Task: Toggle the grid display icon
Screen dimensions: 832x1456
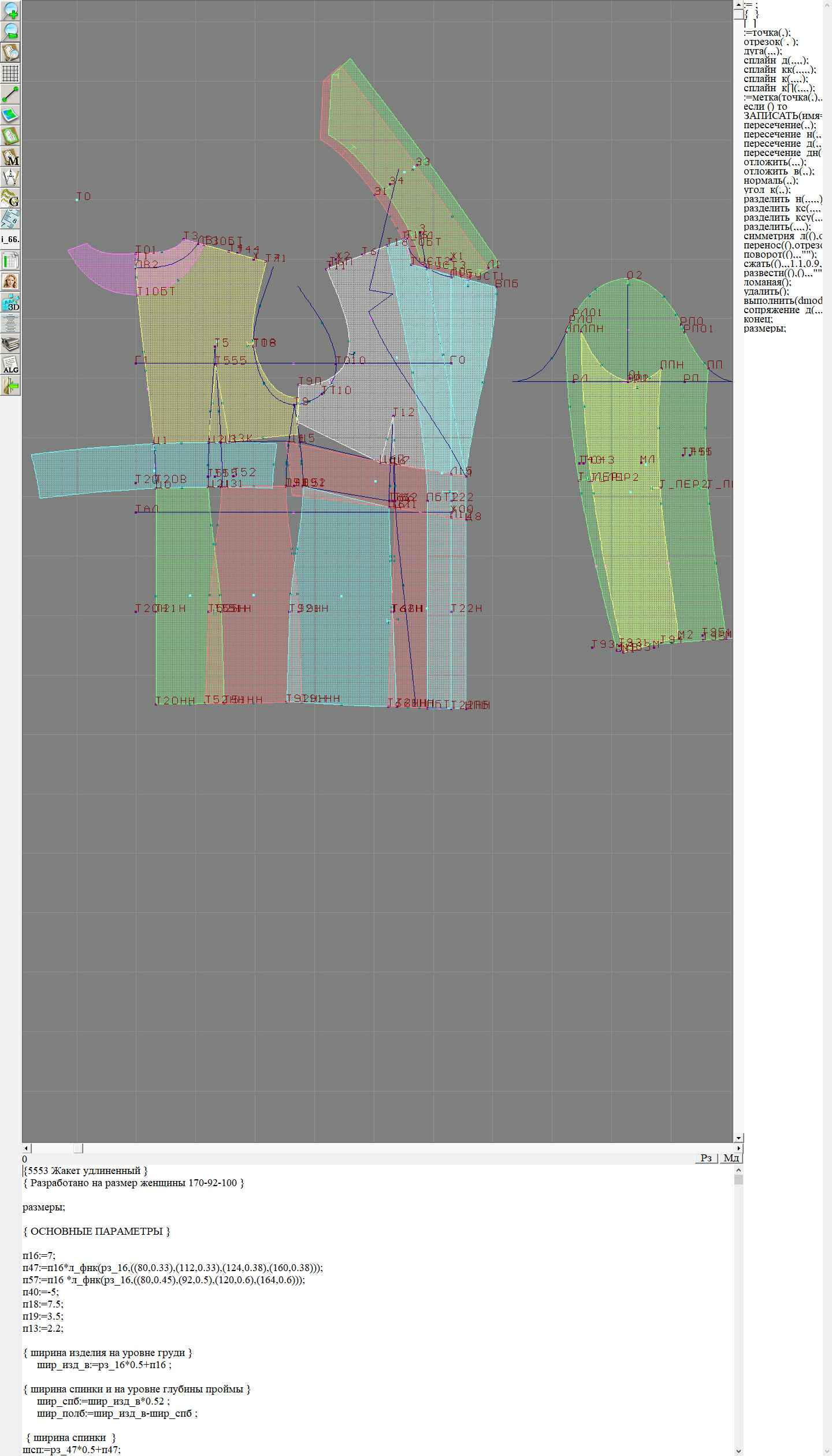Action: [10, 73]
